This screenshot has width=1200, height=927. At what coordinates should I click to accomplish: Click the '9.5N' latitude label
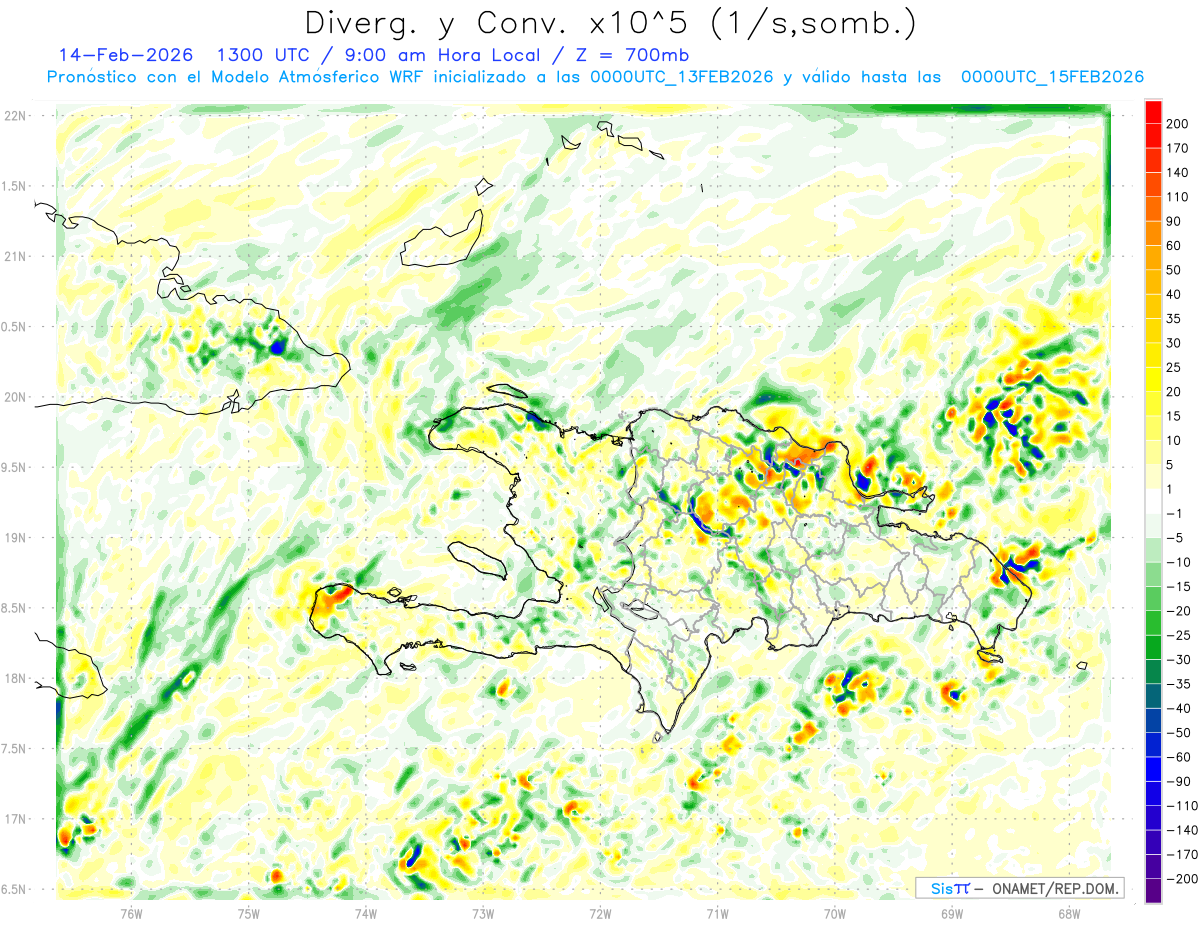click(14, 468)
